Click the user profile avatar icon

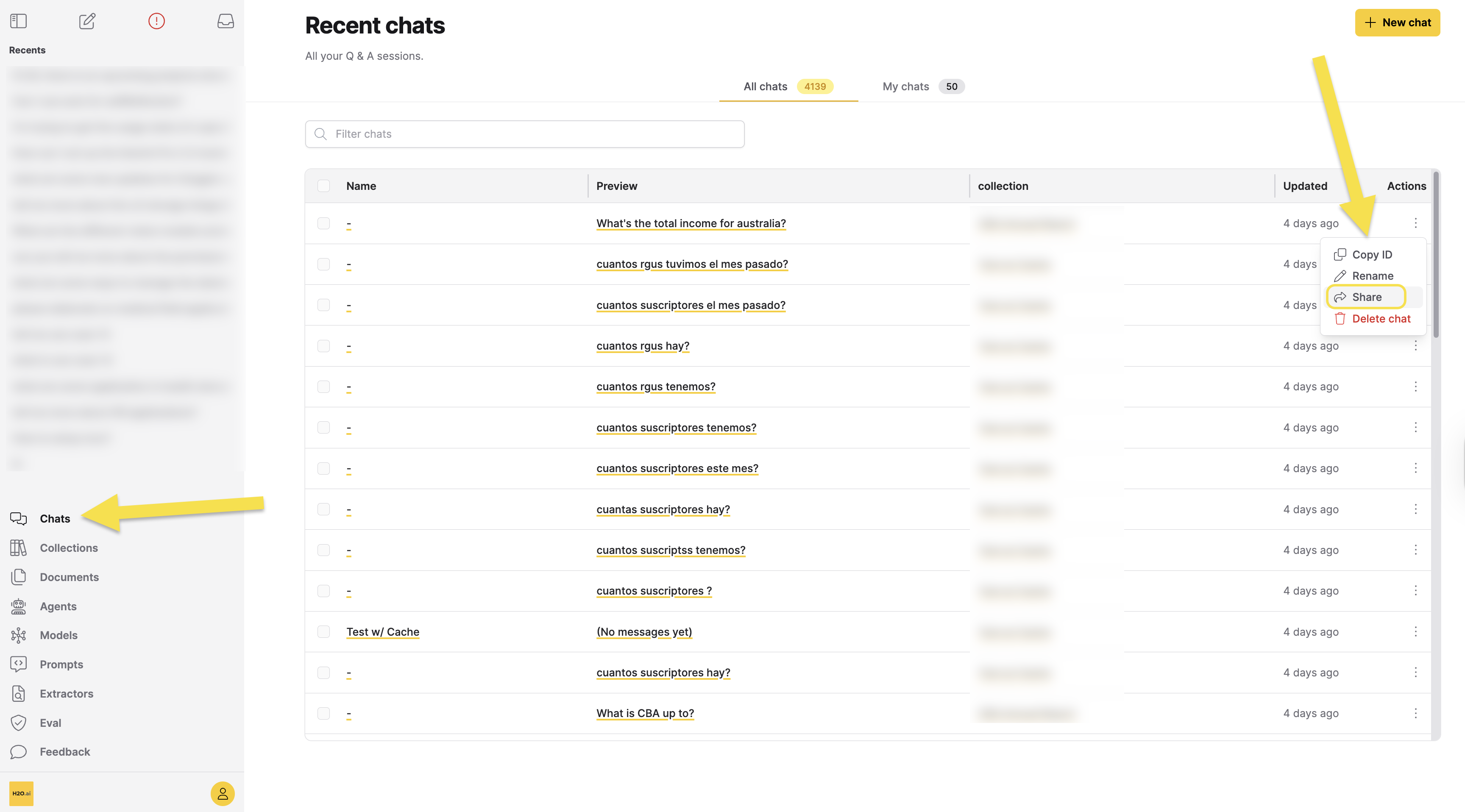223,793
